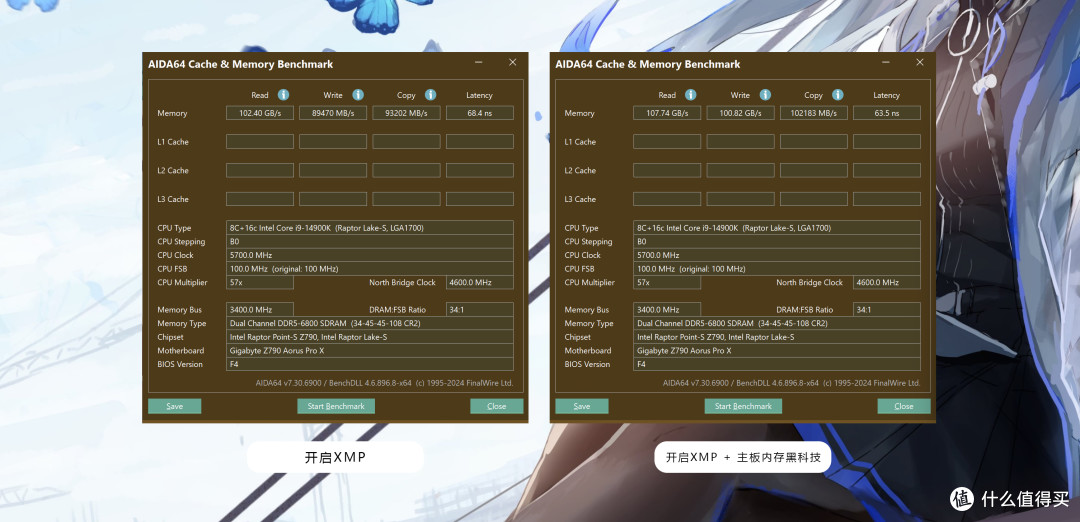Screen dimensions: 1080x522
Task: Click Read info icon in right AIDA64 window
Action: (690, 95)
